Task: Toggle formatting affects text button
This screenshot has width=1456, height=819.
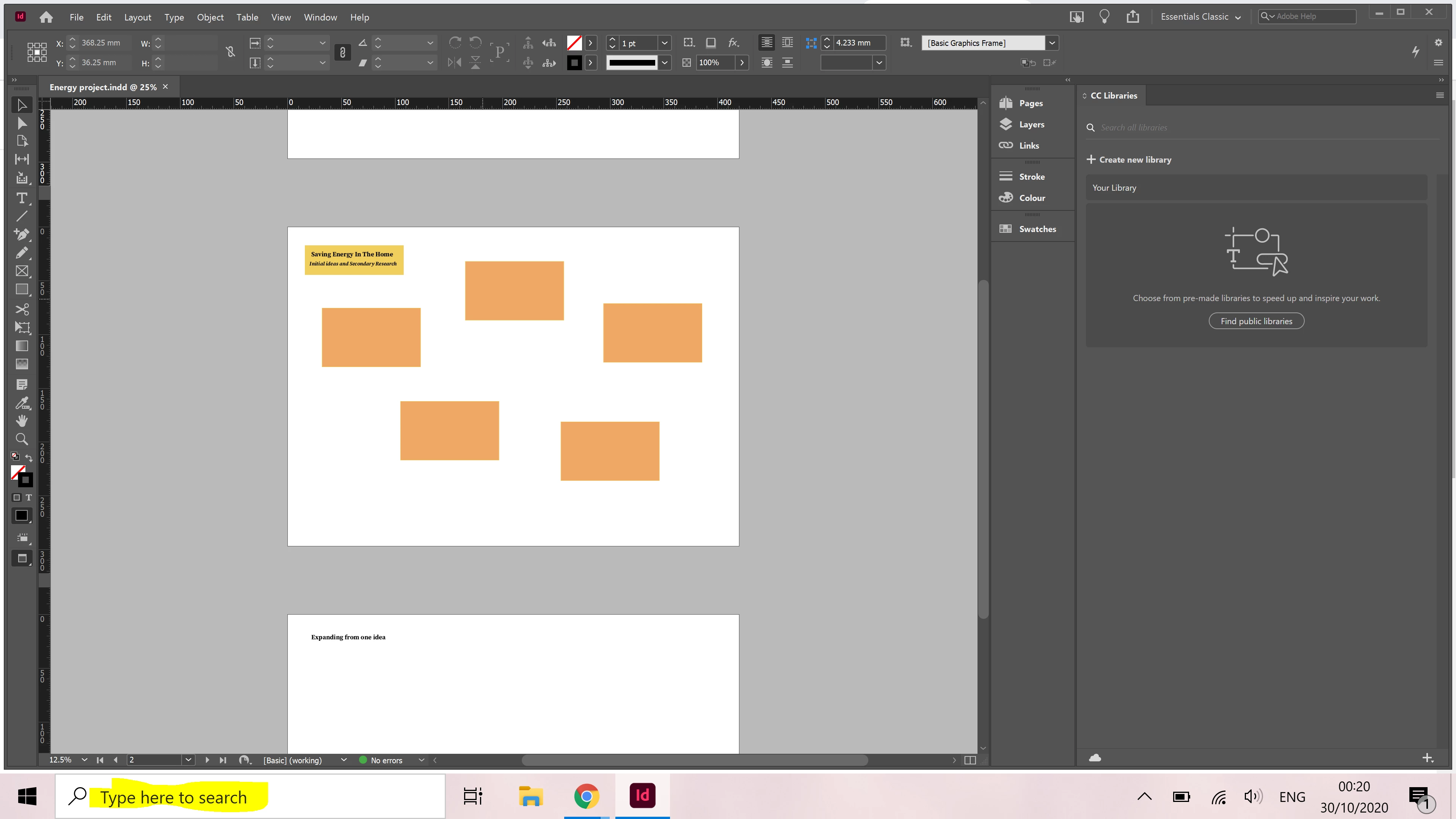Action: [28, 497]
